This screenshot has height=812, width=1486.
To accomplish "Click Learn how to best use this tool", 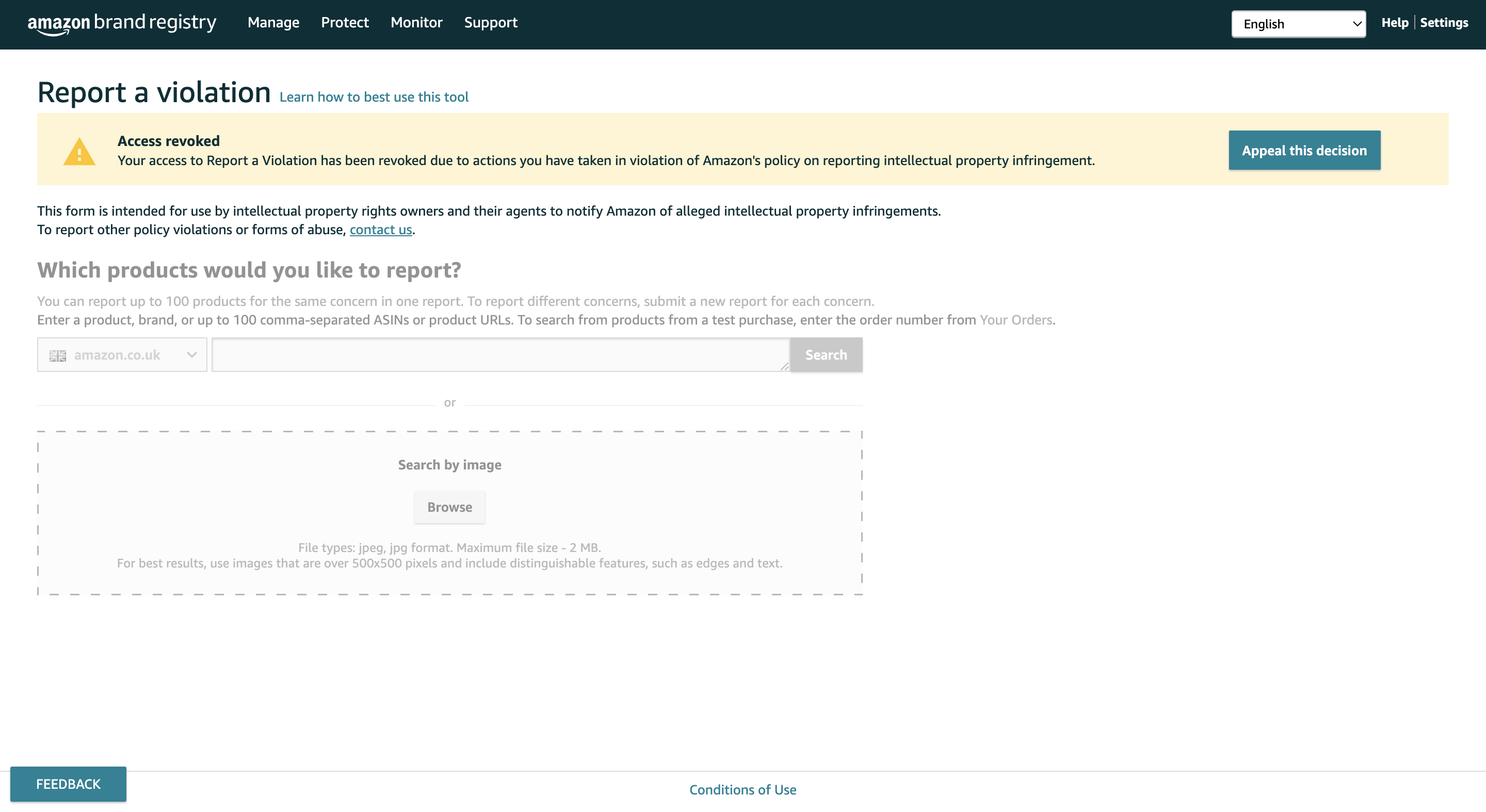I will click(x=374, y=97).
